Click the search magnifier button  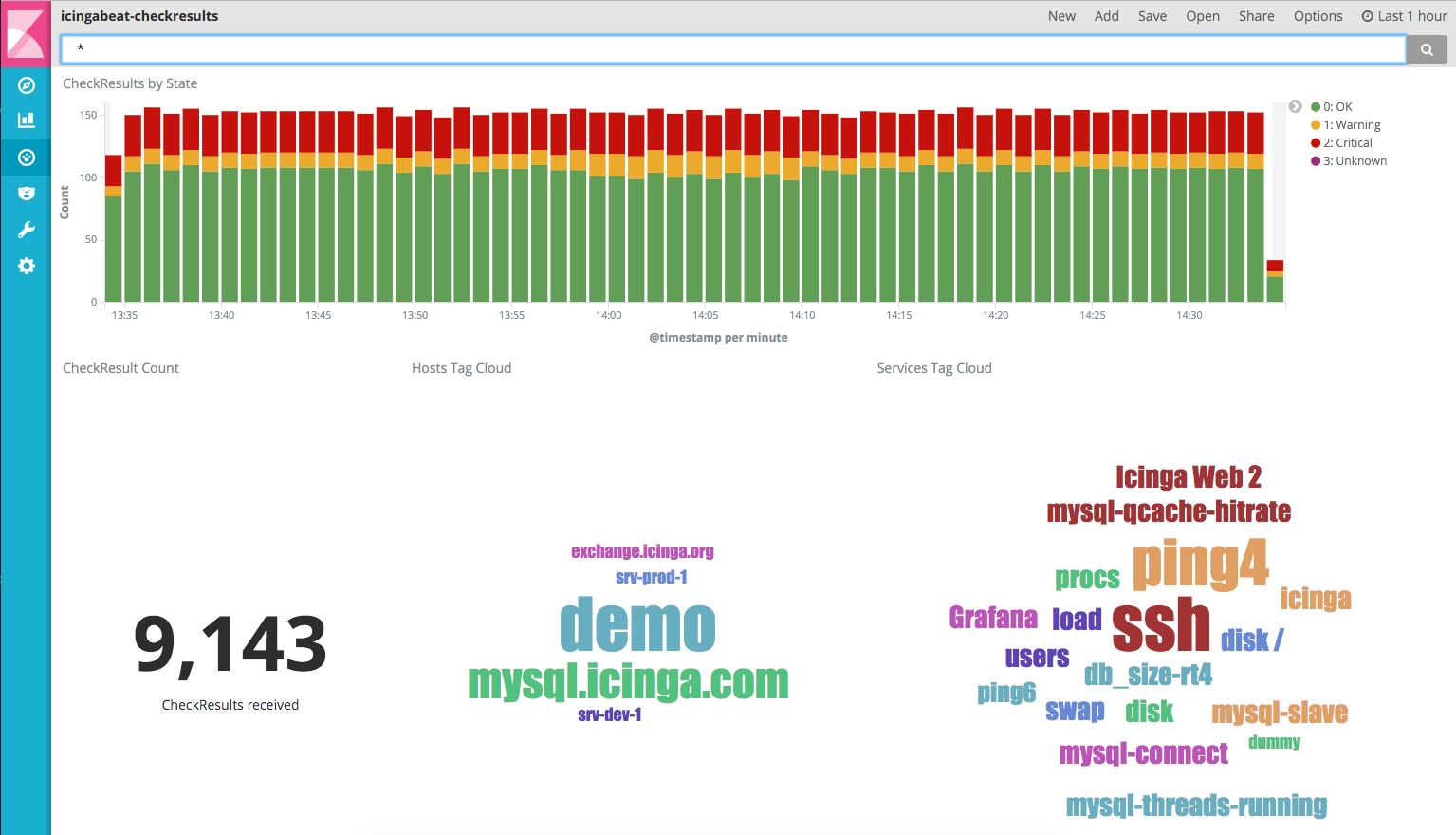(x=1427, y=49)
